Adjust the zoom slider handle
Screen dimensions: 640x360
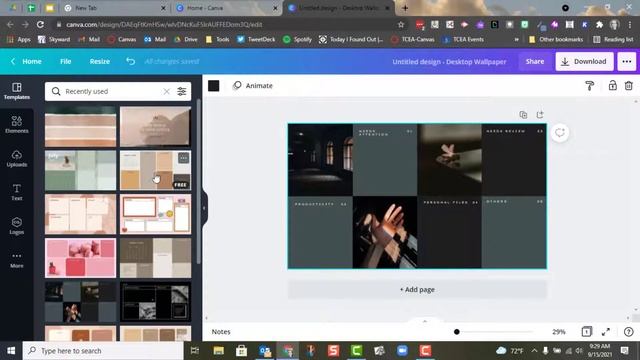457,332
